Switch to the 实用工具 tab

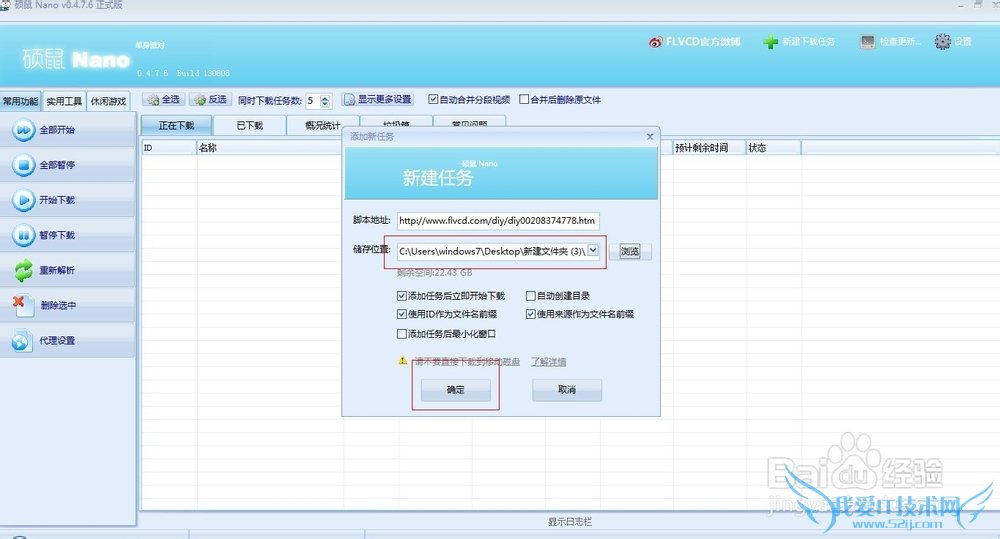(64, 101)
